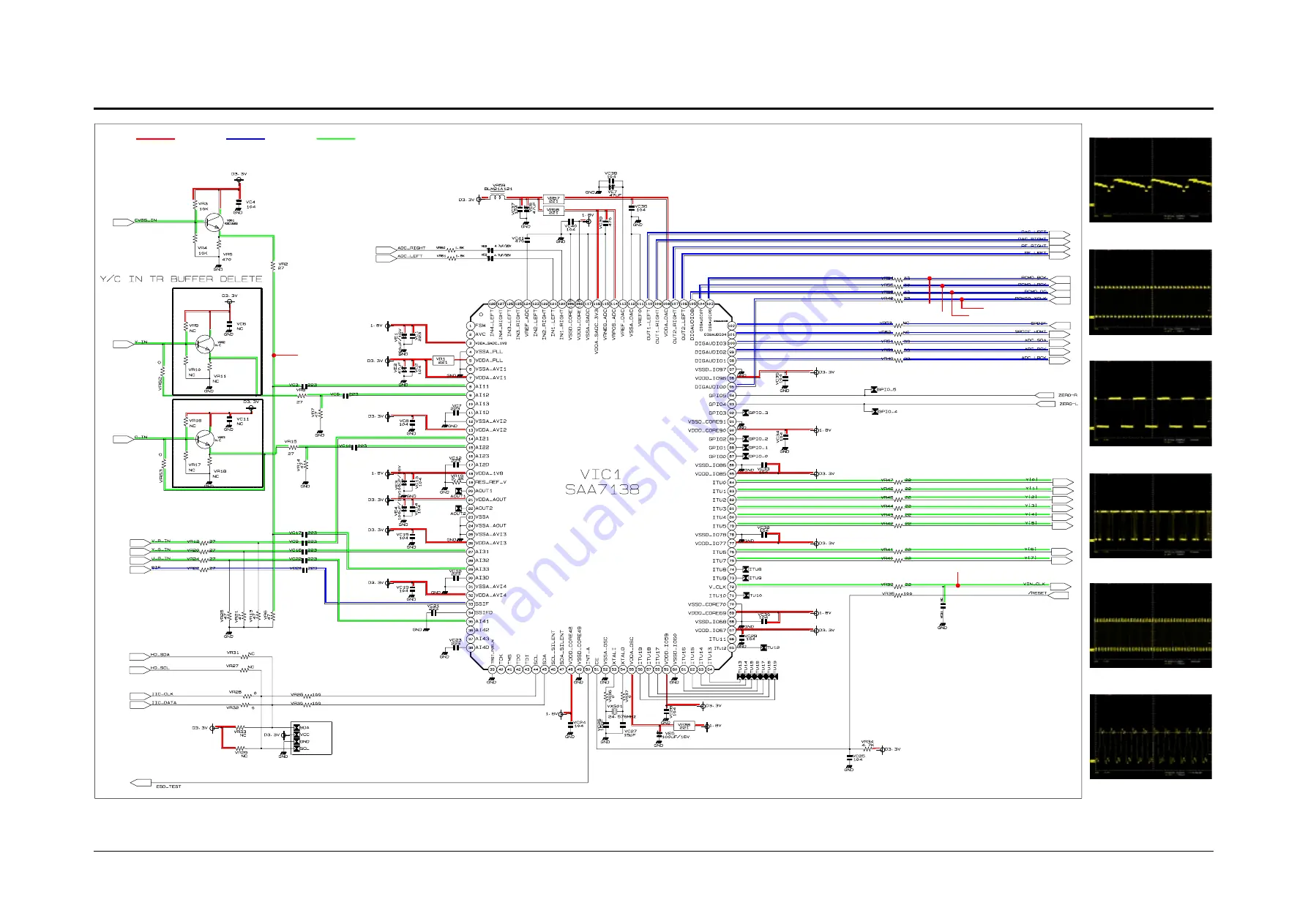Click the HD_SDA port symbol
1308x924 pixels.
pyautogui.click(x=139, y=656)
